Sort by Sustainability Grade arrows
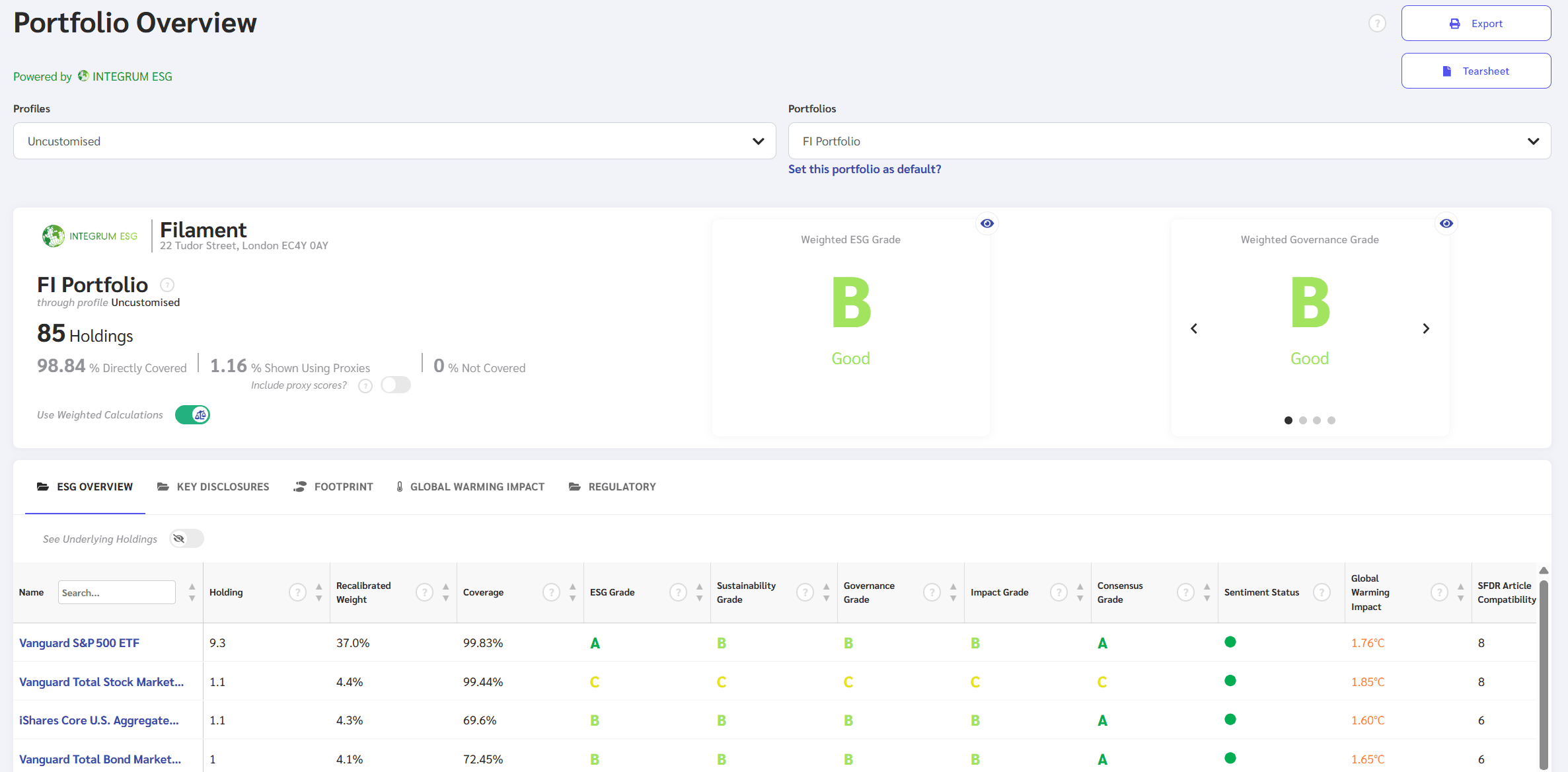 pos(826,592)
